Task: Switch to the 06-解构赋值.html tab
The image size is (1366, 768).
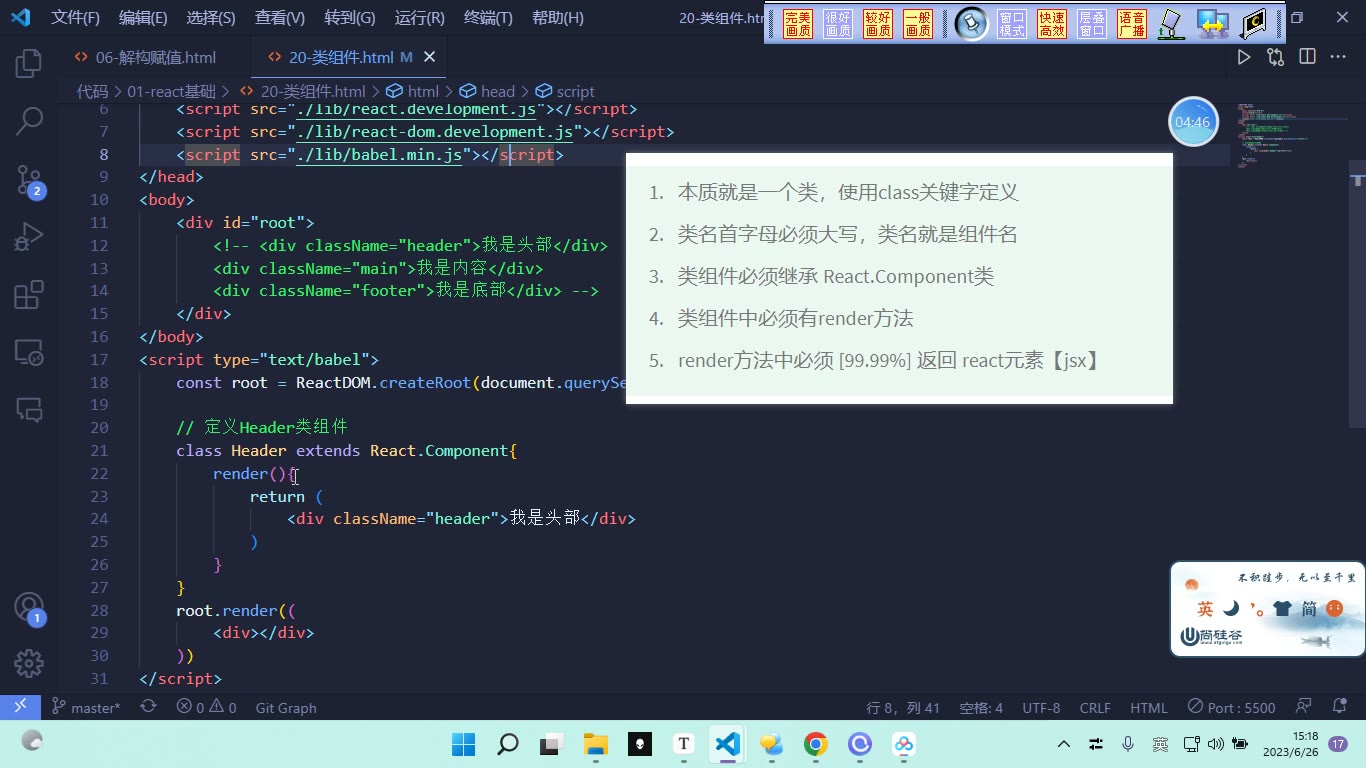Action: (156, 57)
